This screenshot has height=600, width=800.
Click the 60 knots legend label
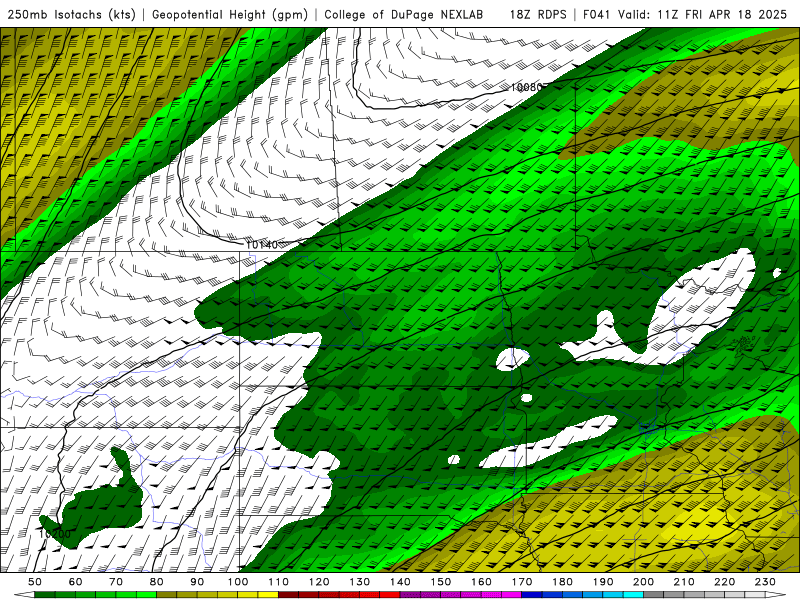coord(76,582)
